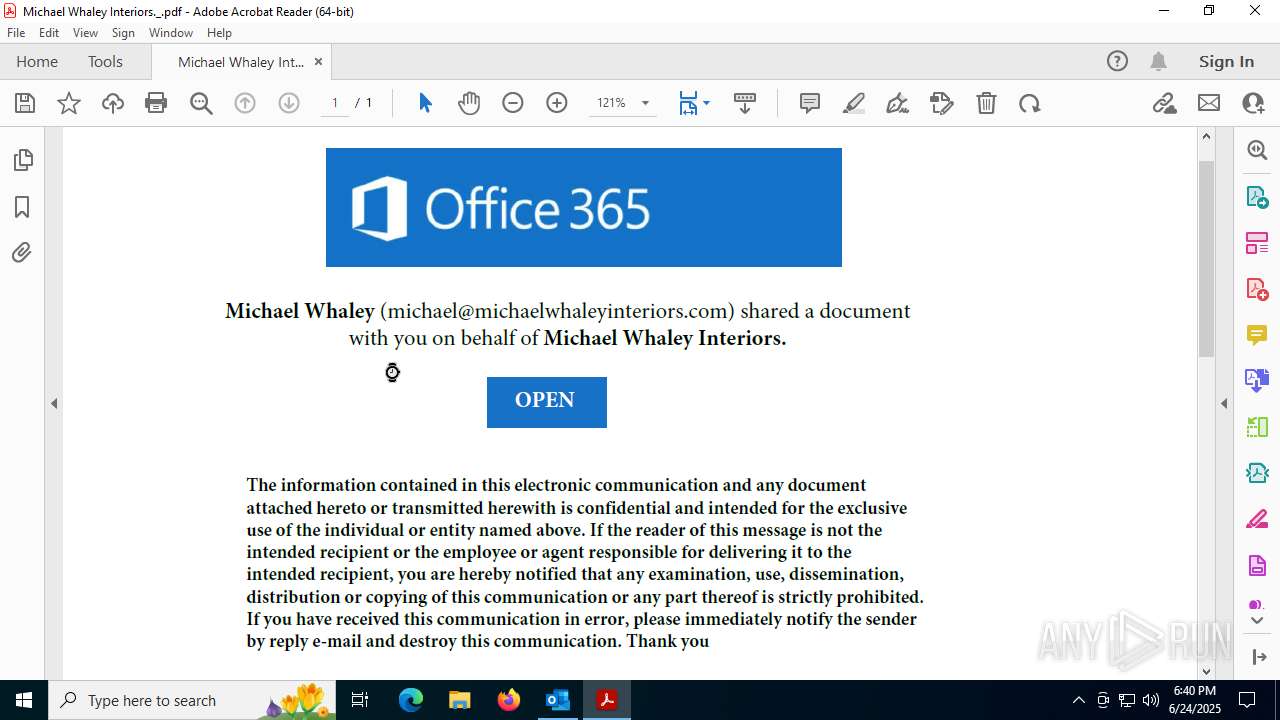This screenshot has width=1280, height=720.
Task: Open the find text magnifier tool
Action: 201,103
